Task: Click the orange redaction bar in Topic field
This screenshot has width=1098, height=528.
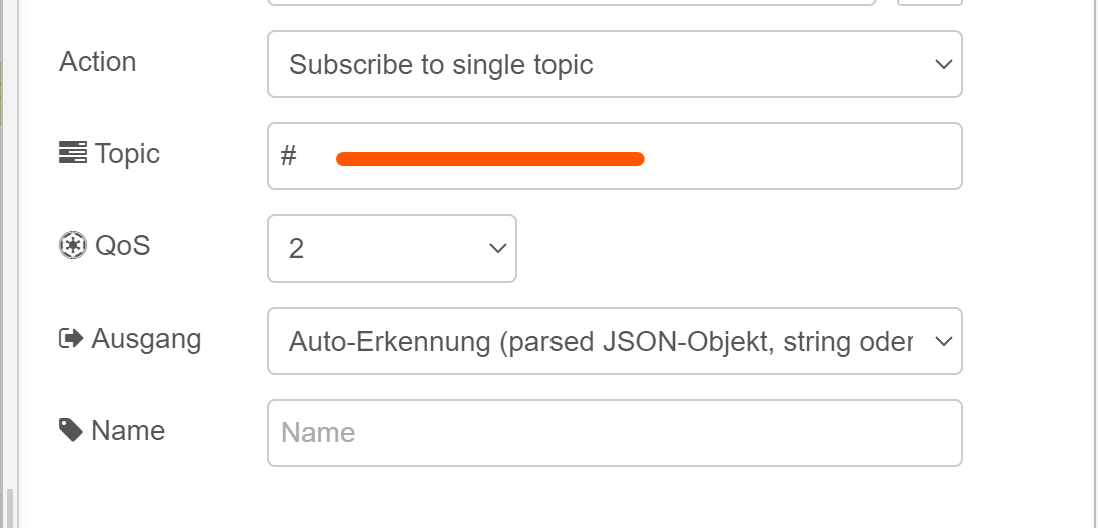Action: [490, 159]
